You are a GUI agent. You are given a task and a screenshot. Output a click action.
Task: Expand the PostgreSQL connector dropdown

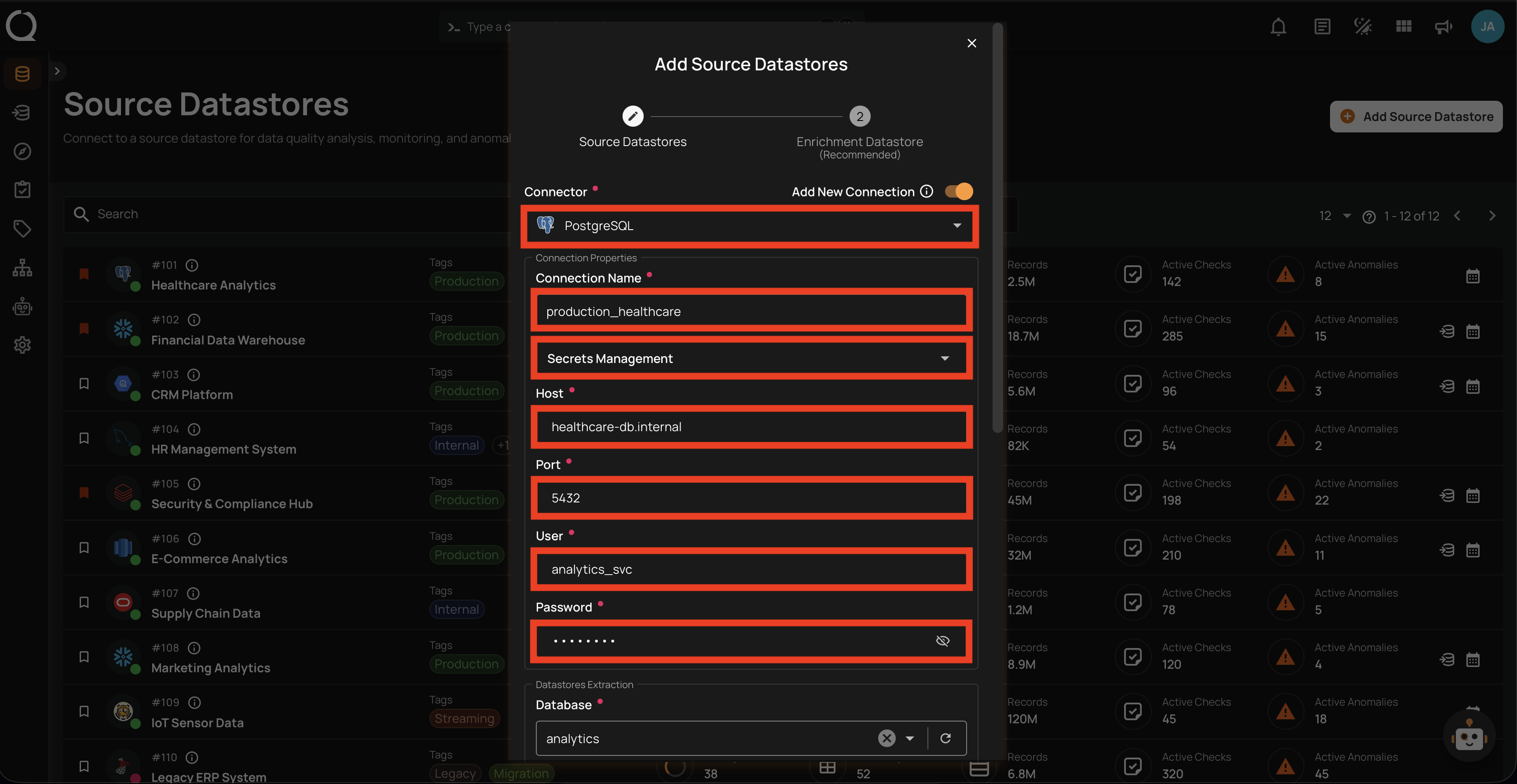956,226
